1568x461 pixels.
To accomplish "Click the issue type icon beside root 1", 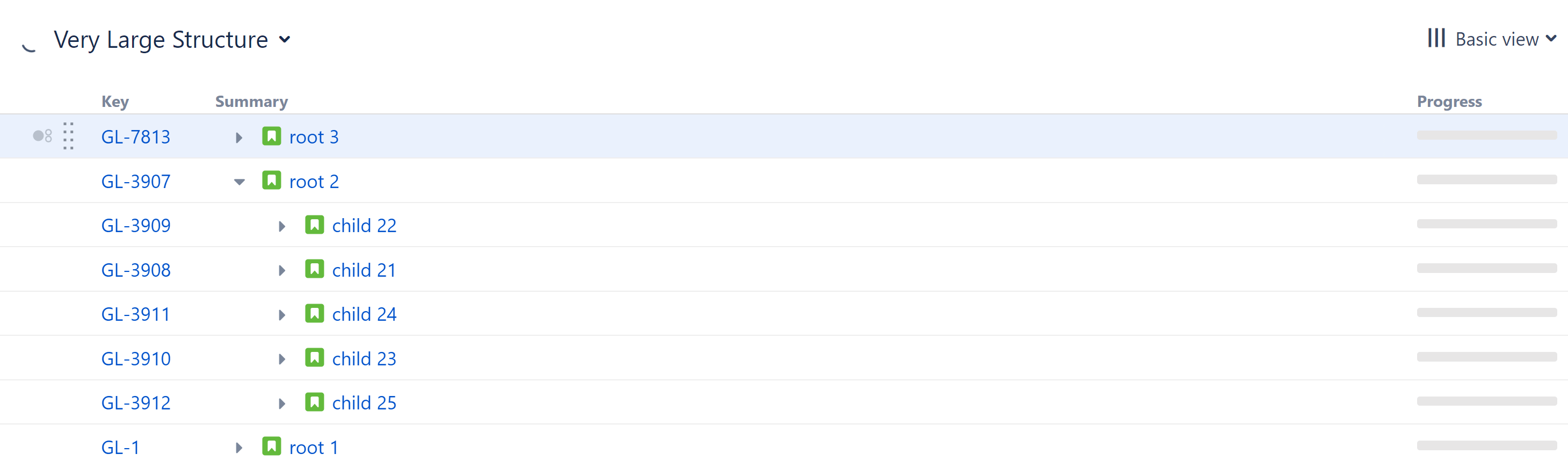I will tap(272, 446).
